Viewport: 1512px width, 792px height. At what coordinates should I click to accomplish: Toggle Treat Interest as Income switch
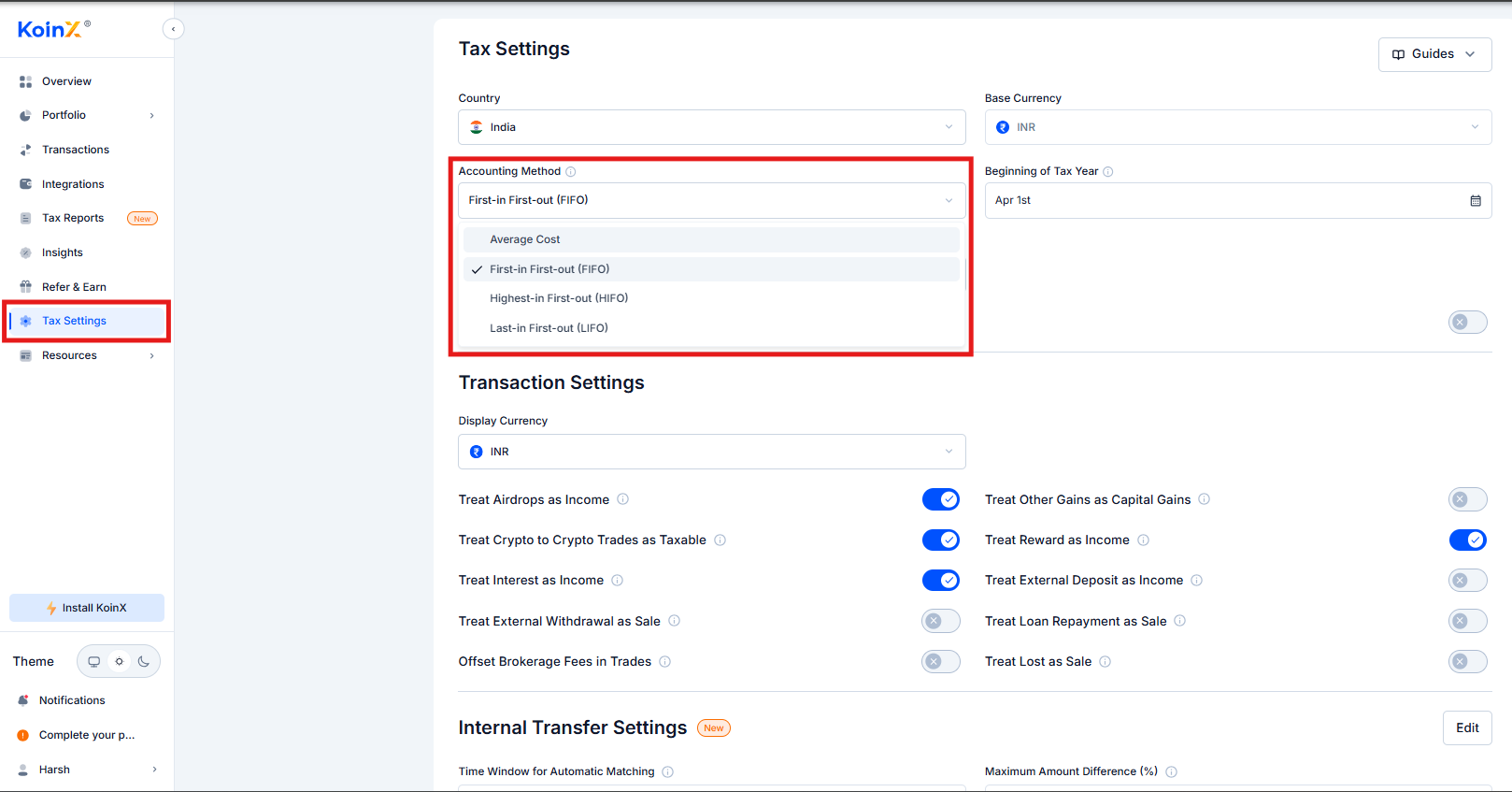point(941,580)
